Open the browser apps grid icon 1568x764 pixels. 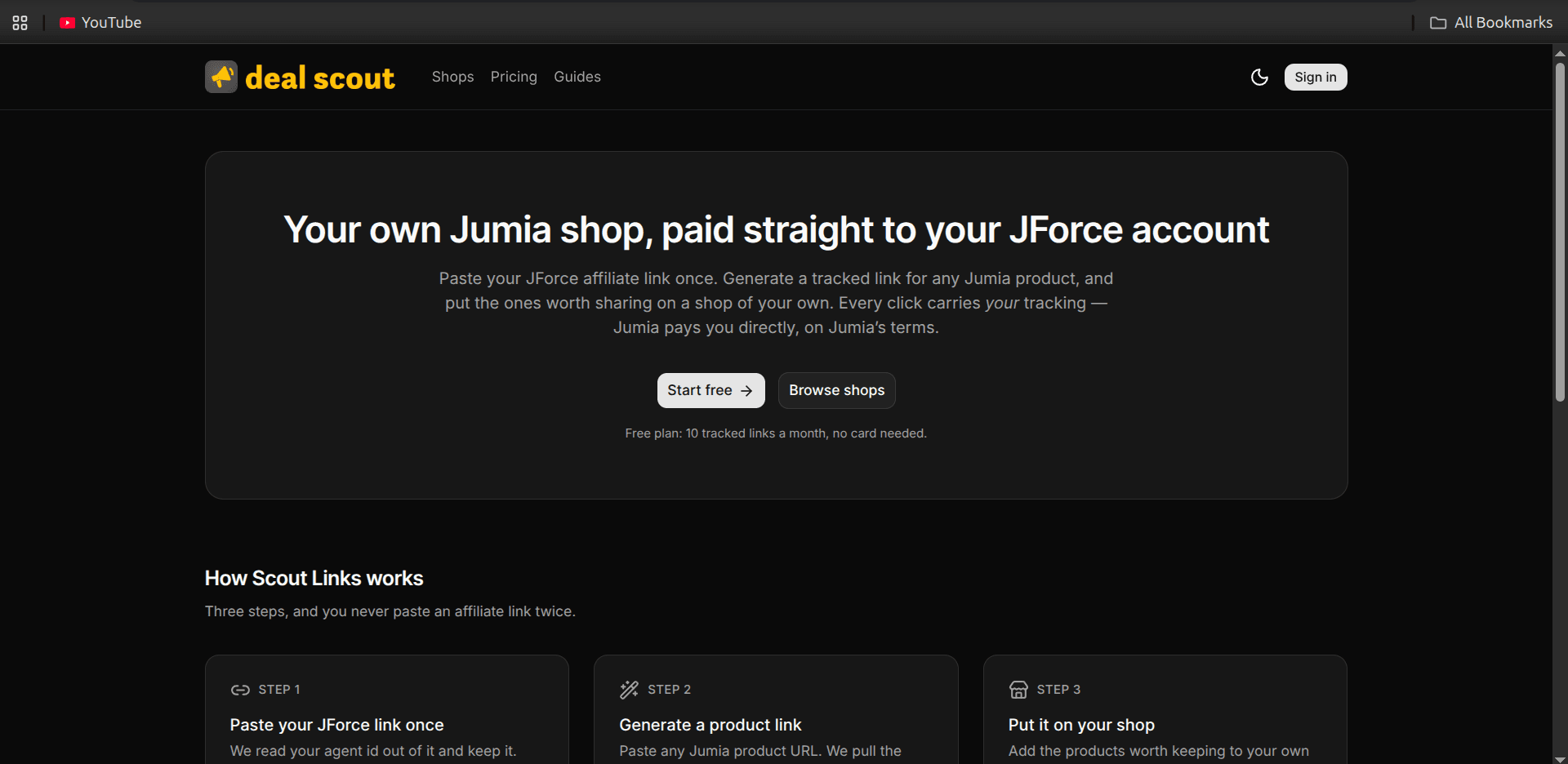point(20,23)
